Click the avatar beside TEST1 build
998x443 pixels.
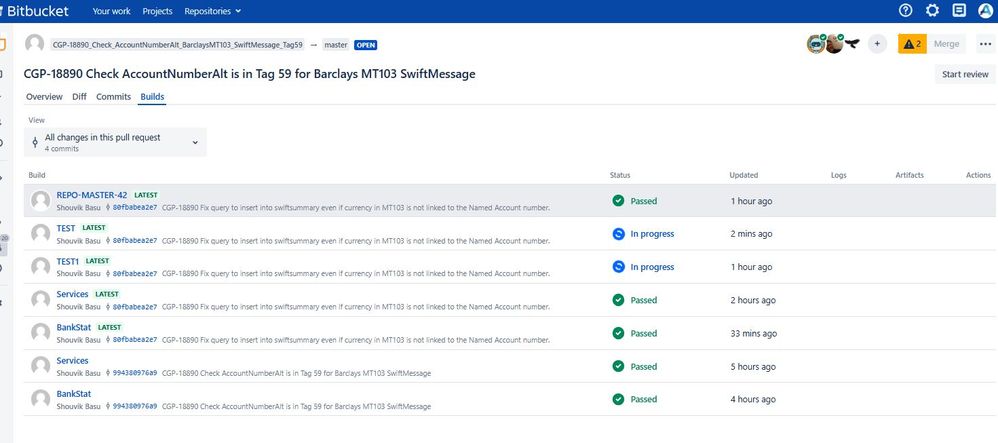coord(41,267)
